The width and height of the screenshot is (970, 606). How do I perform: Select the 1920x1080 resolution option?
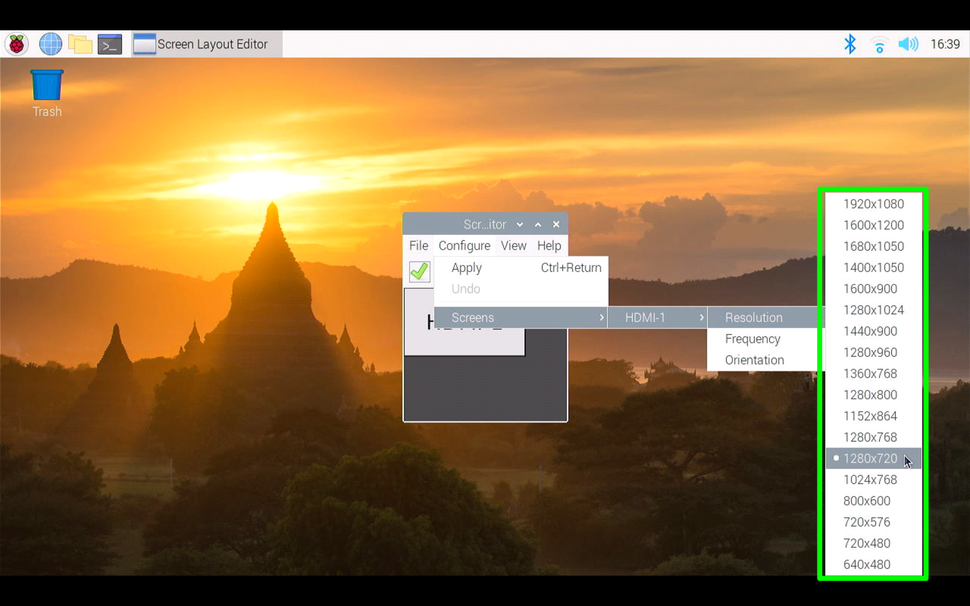[x=872, y=204]
